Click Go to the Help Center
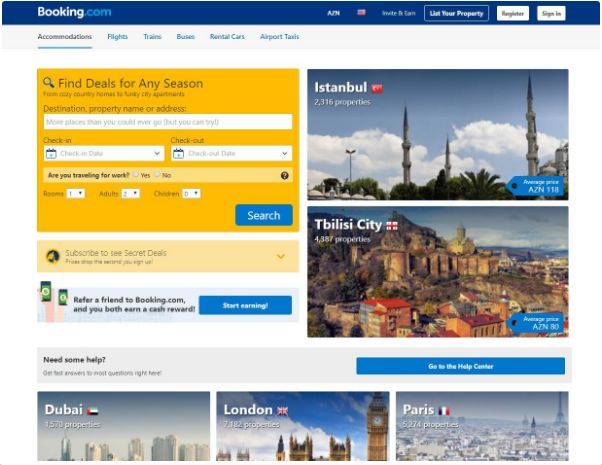Image resolution: width=602 pixels, height=465 pixels. click(460, 366)
